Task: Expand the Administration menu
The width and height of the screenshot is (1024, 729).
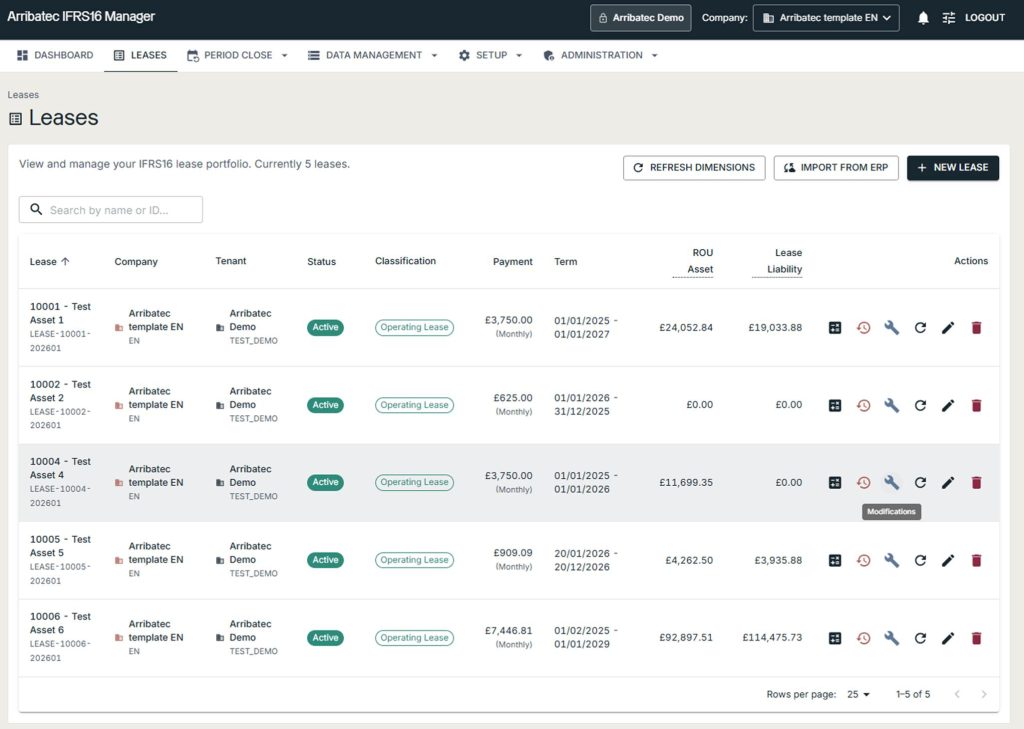Action: (x=601, y=56)
